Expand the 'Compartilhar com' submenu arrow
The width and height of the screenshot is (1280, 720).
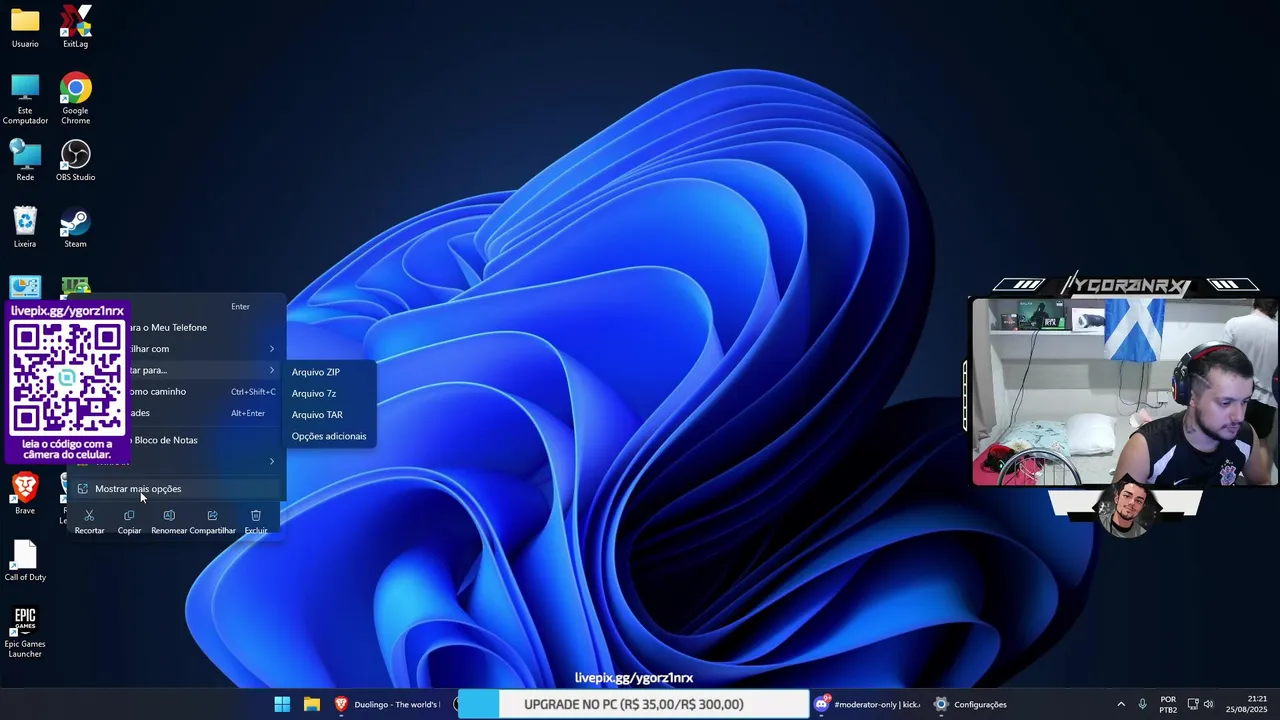[x=271, y=349]
